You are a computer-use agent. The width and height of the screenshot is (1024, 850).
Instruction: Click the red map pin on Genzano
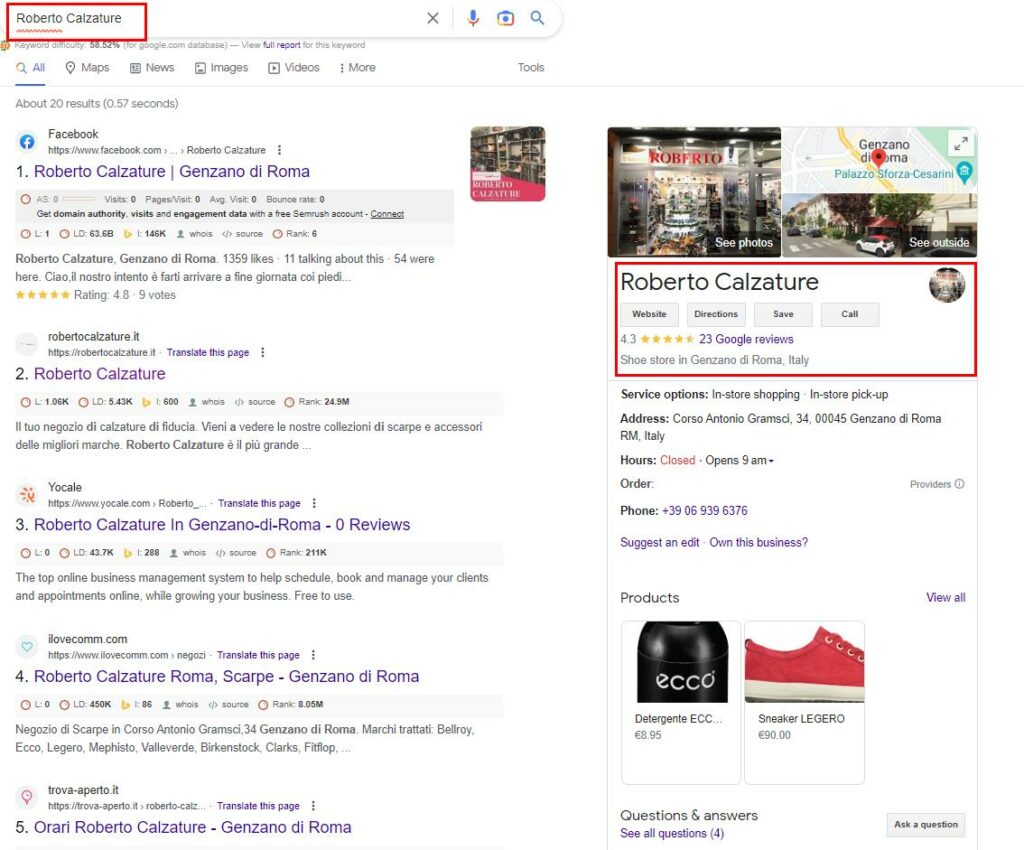pyautogui.click(x=878, y=157)
